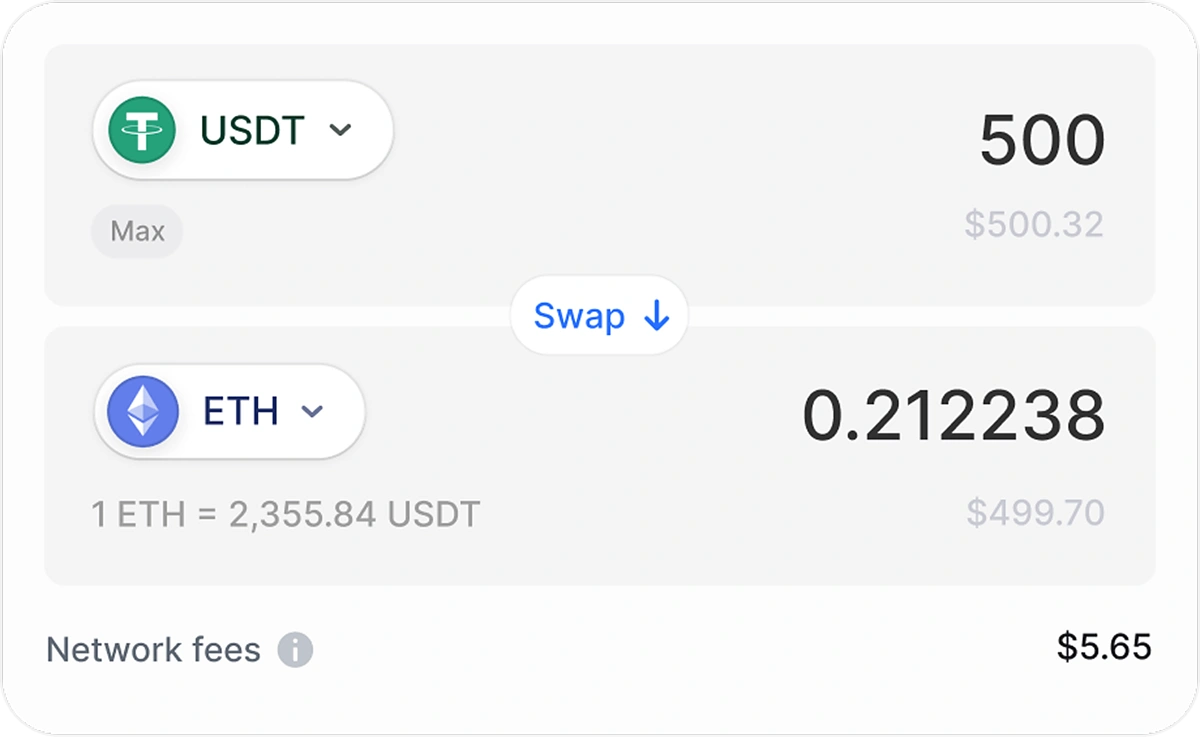Select the USDT token badge
Image resolution: width=1200 pixels, height=737 pixels.
coord(242,130)
